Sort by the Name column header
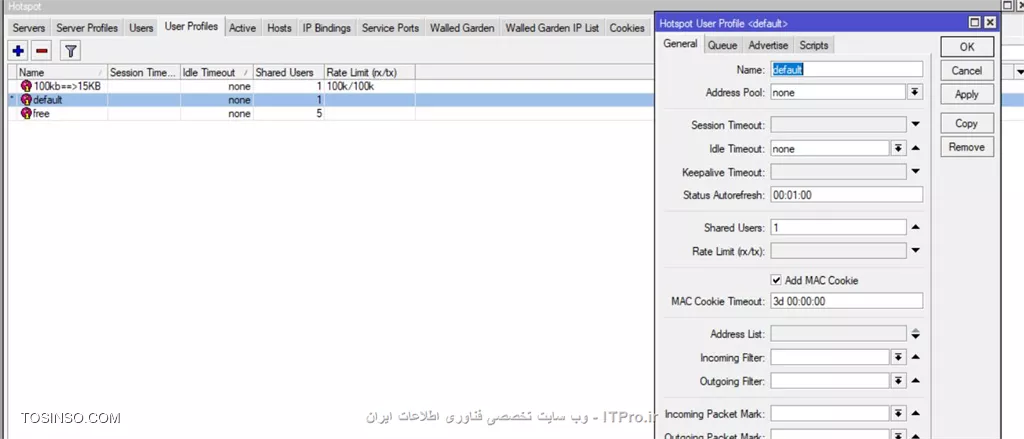 (x=61, y=73)
